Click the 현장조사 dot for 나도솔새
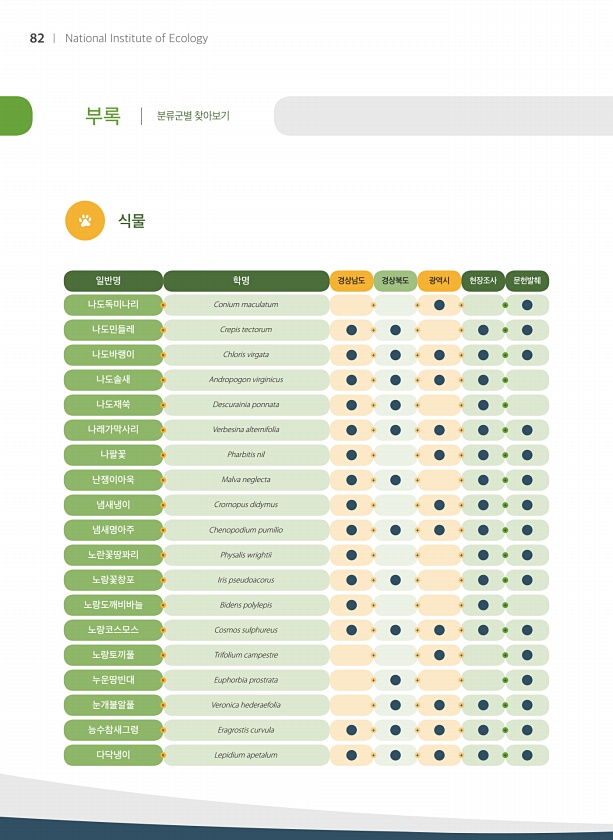This screenshot has height=840, width=613. coord(483,380)
